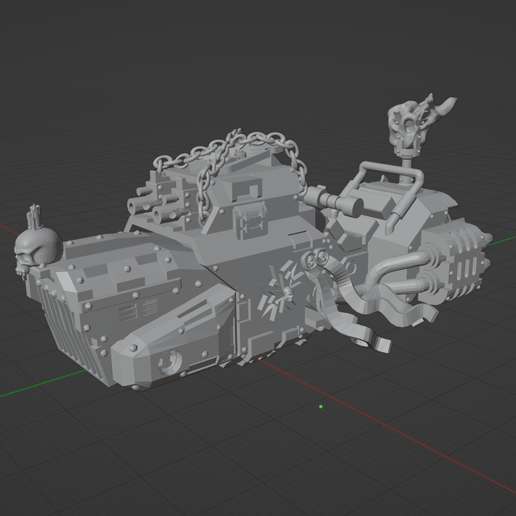Select the square hatch on the turret front

[x=250, y=221]
